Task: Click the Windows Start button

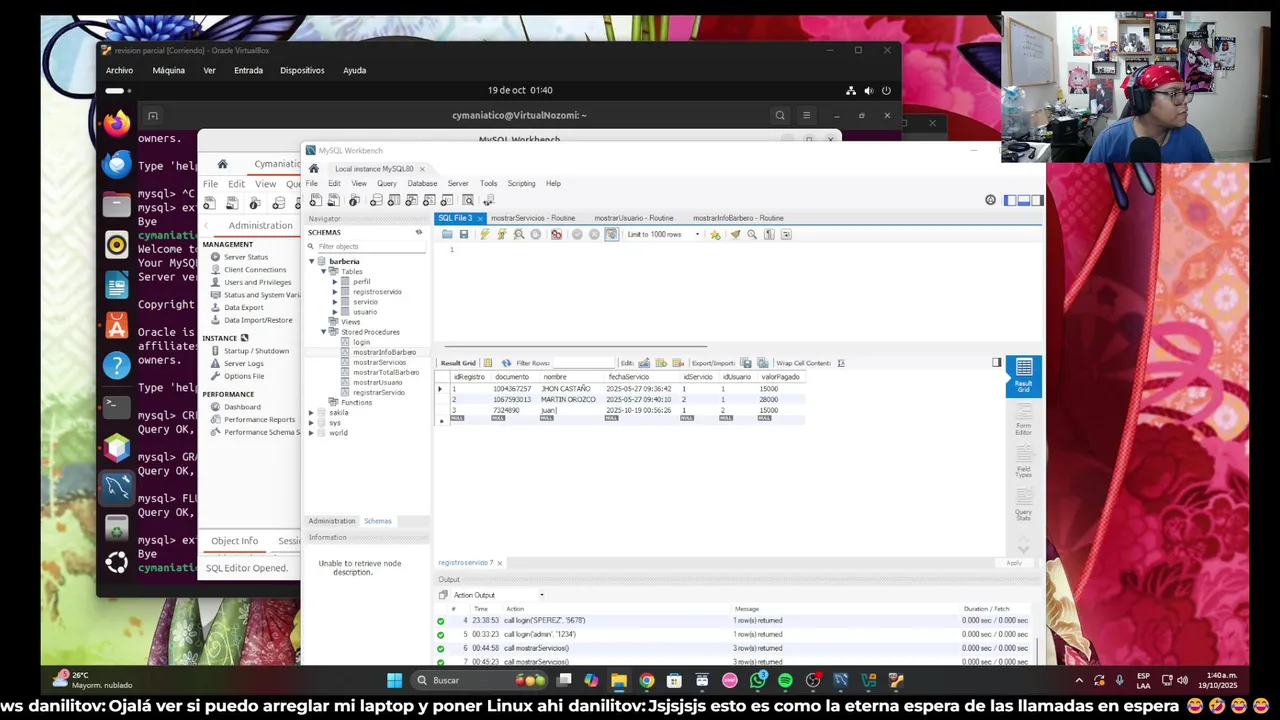Action: 394,680
